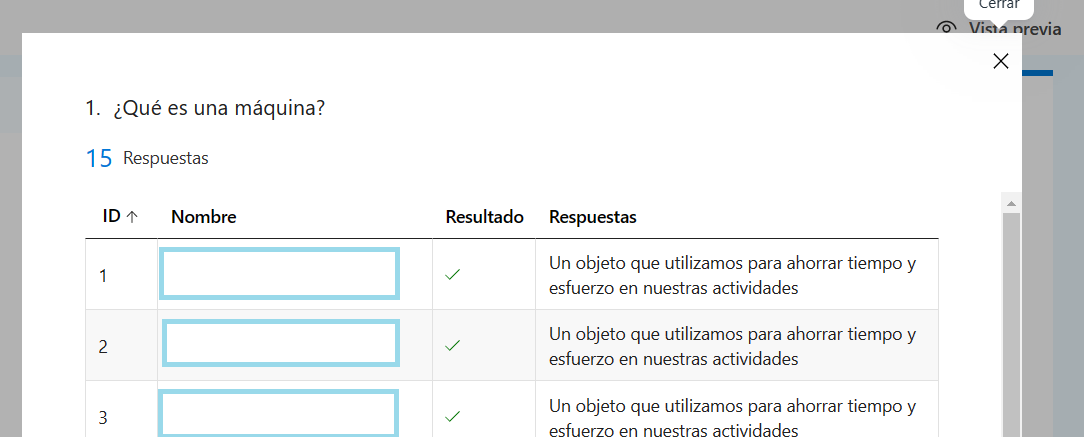Click the green checkmark in row 2
Viewport: 1091px width, 437px height.
click(452, 345)
